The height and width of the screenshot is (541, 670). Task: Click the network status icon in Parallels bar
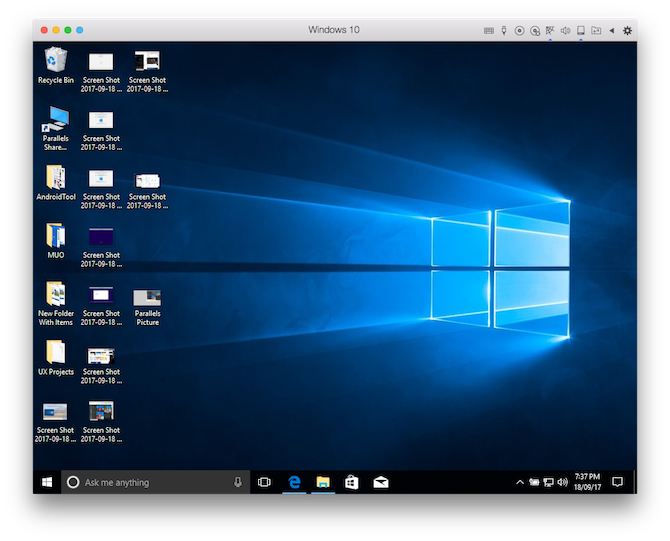click(550, 30)
